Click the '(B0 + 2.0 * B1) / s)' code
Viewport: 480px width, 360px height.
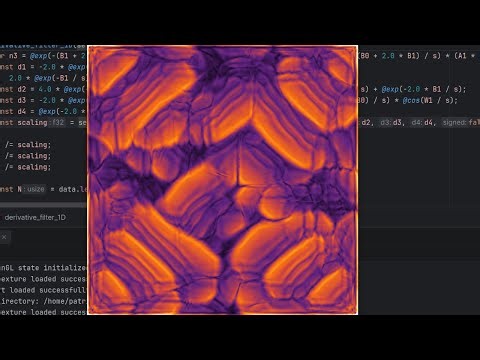(399, 56)
